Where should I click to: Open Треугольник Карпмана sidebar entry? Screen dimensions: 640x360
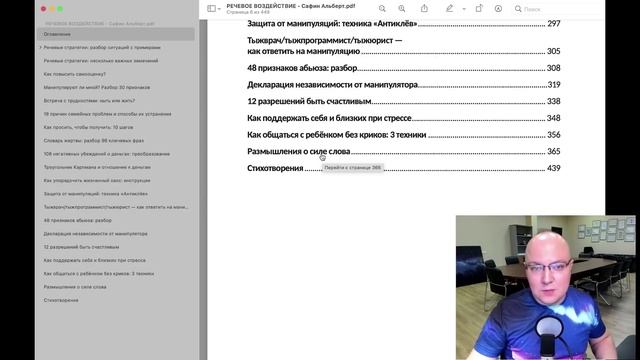pyautogui.click(x=97, y=167)
